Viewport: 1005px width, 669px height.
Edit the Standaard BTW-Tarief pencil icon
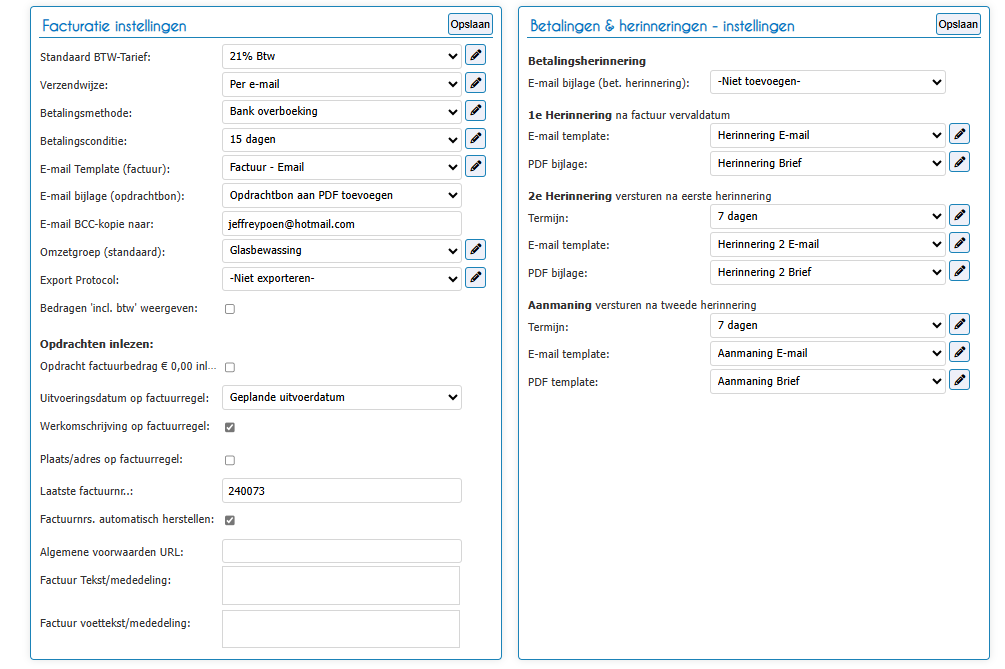pos(475,55)
